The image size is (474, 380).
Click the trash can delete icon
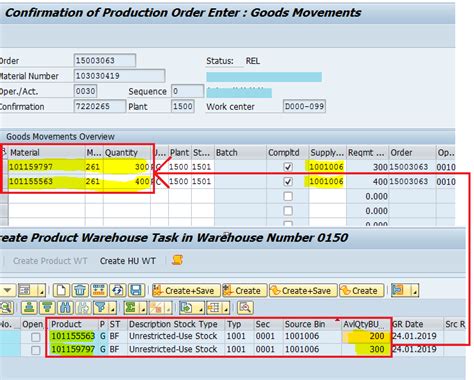click(x=80, y=290)
